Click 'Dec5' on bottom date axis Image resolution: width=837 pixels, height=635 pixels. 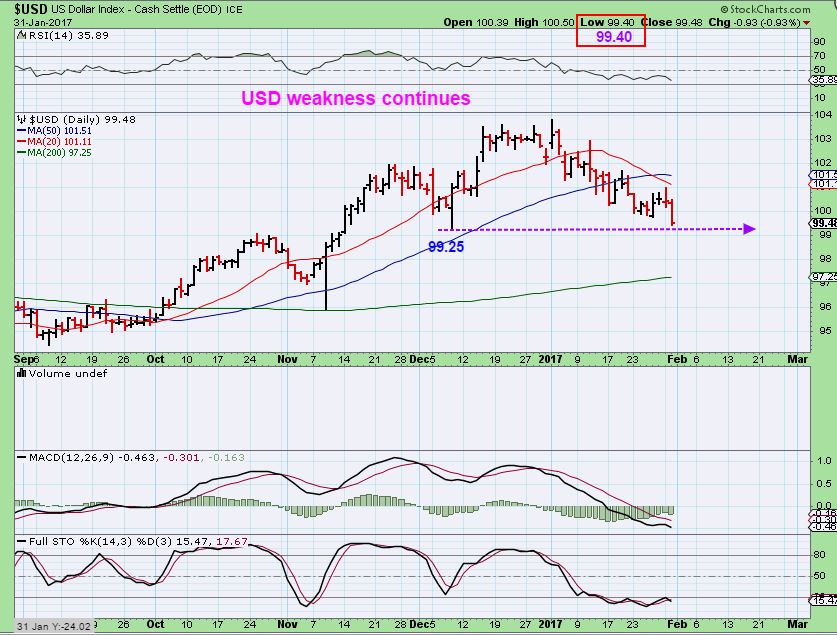pos(422,624)
